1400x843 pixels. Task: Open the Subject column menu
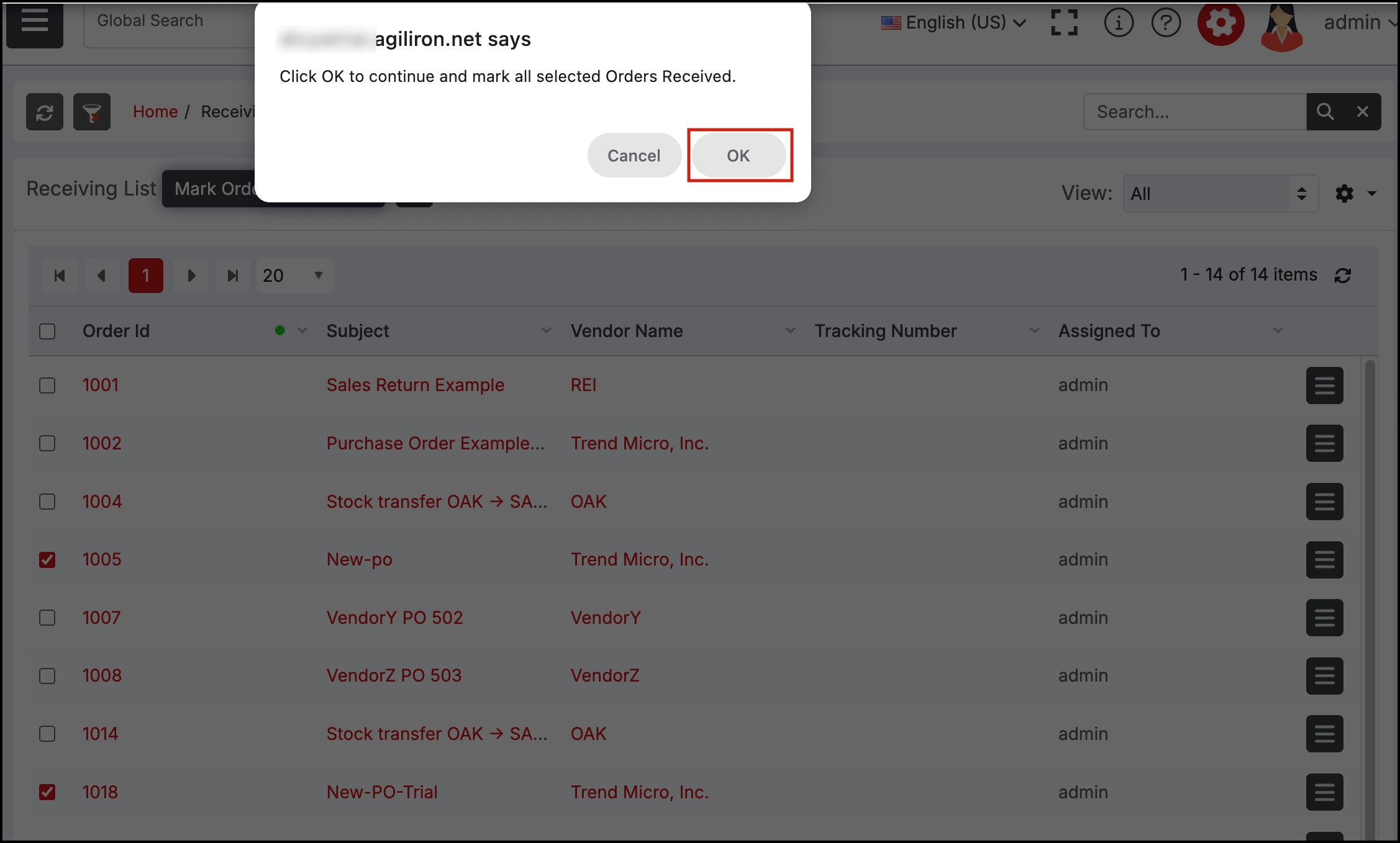547,331
